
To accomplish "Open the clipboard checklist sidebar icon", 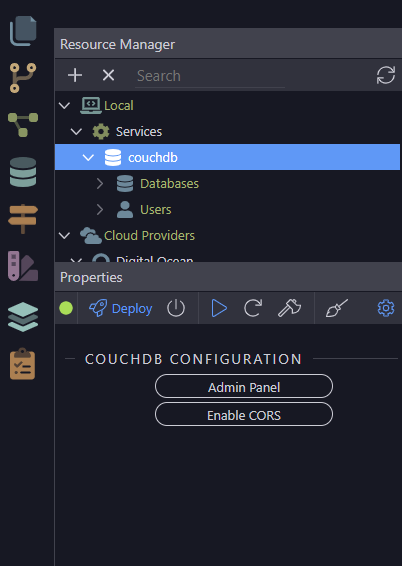I will point(23,364).
